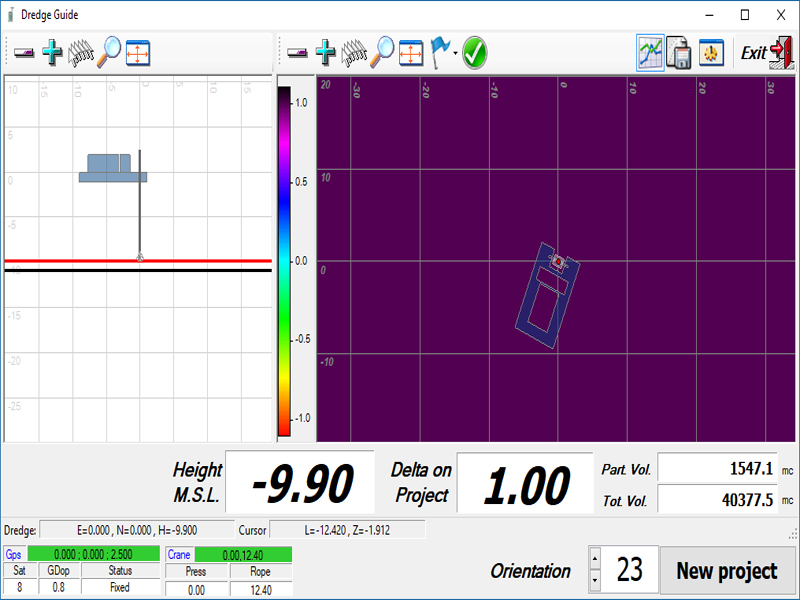Click the Press value 0.00 cell

[196, 590]
